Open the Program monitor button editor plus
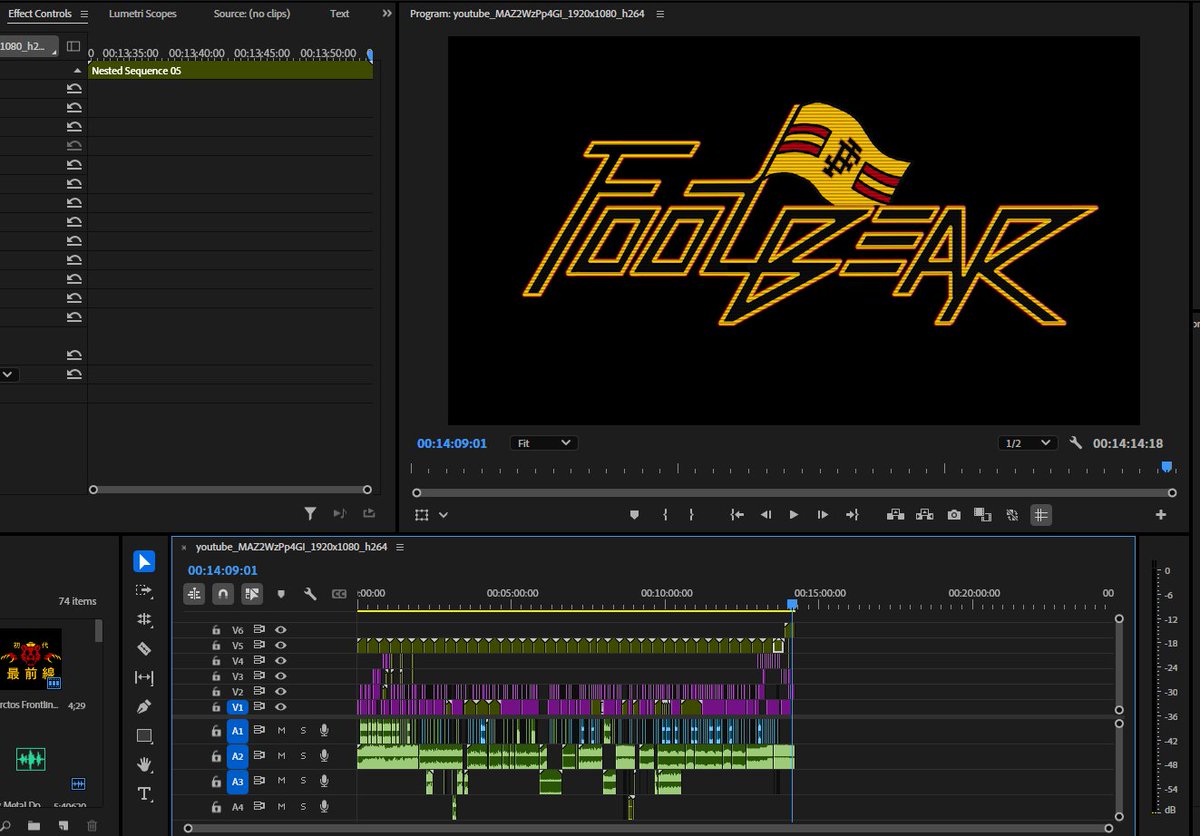Viewport: 1200px width, 836px height. point(1161,515)
